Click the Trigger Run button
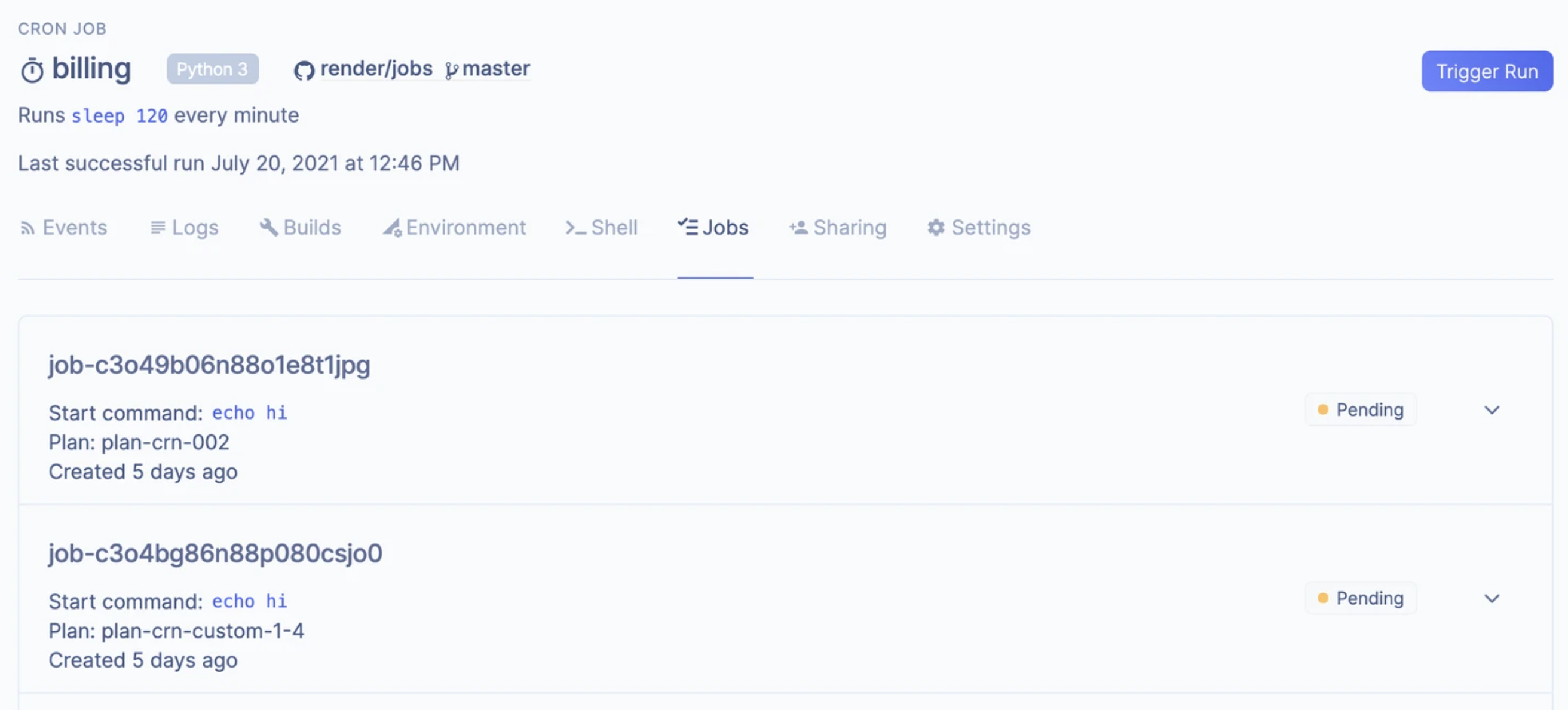 (1487, 71)
